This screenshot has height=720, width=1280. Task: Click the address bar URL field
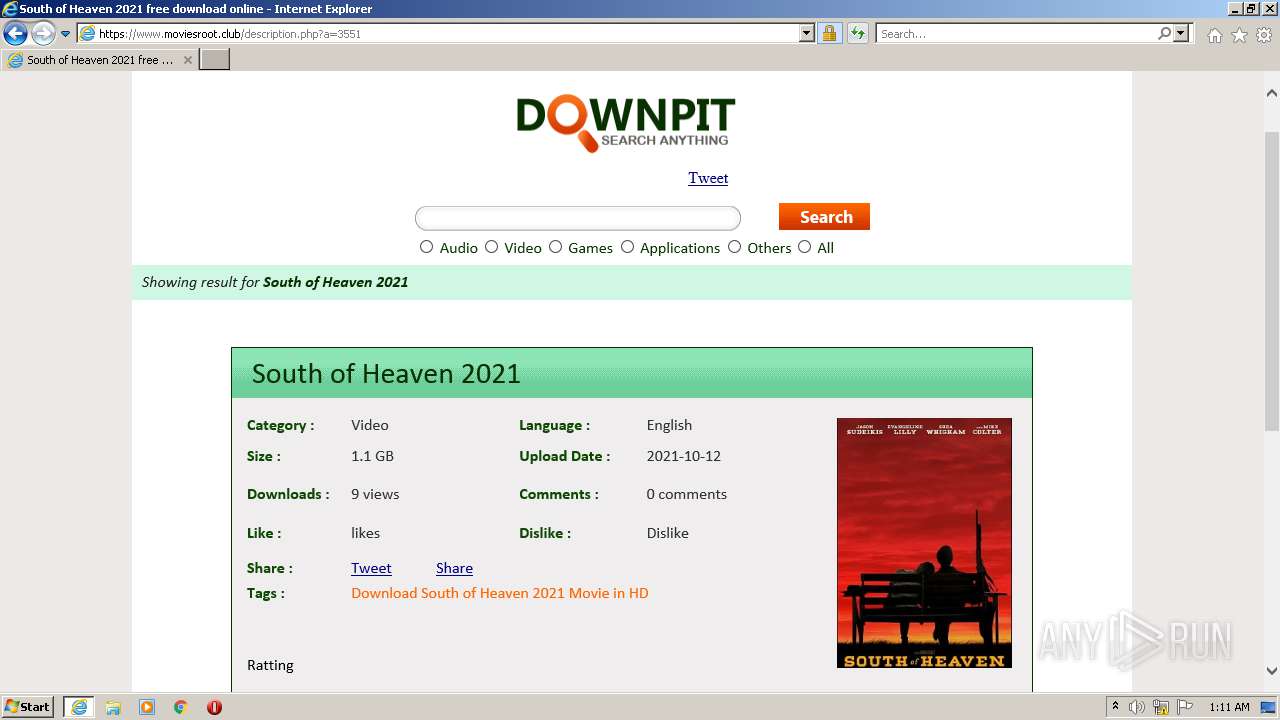438,34
